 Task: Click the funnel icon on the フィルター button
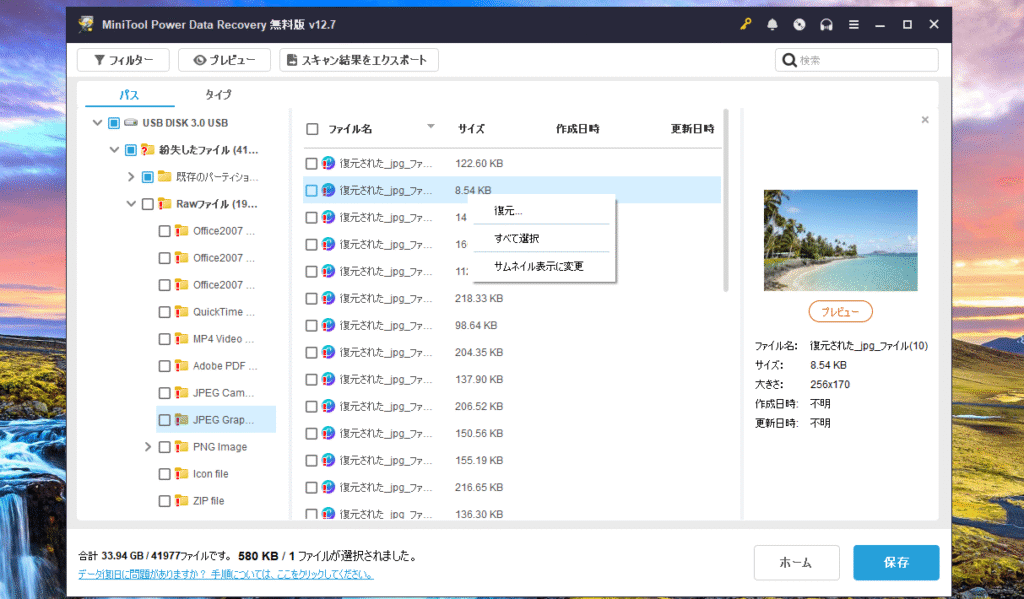point(99,60)
